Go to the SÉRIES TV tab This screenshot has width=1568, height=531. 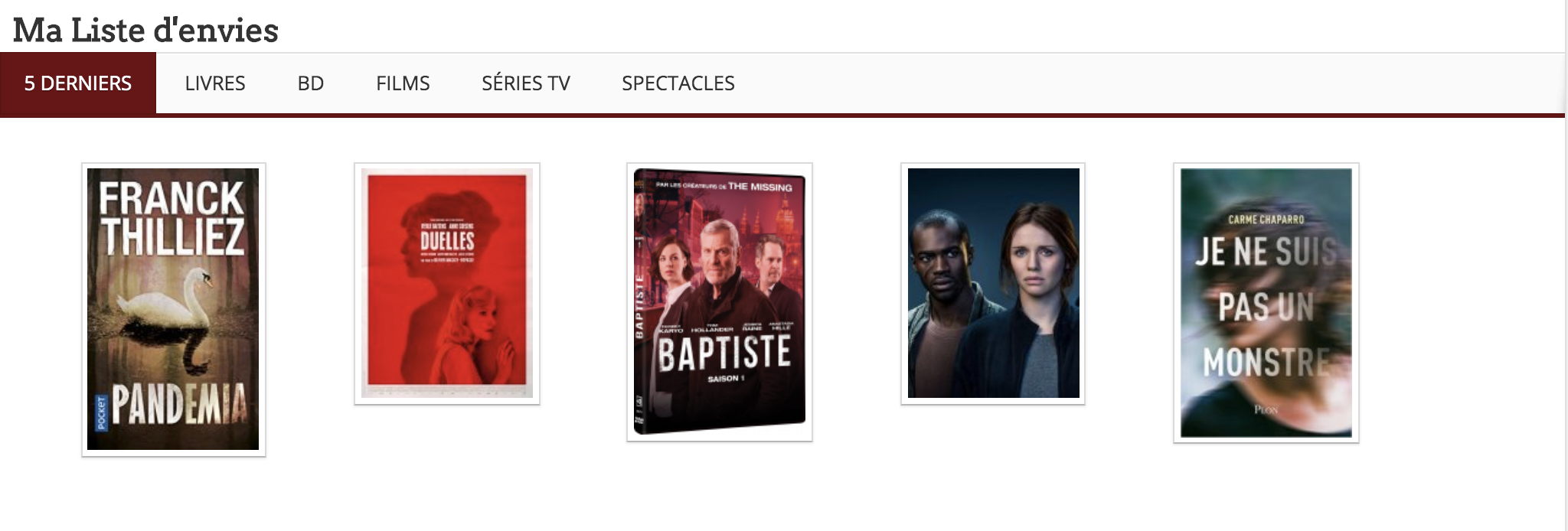point(526,83)
